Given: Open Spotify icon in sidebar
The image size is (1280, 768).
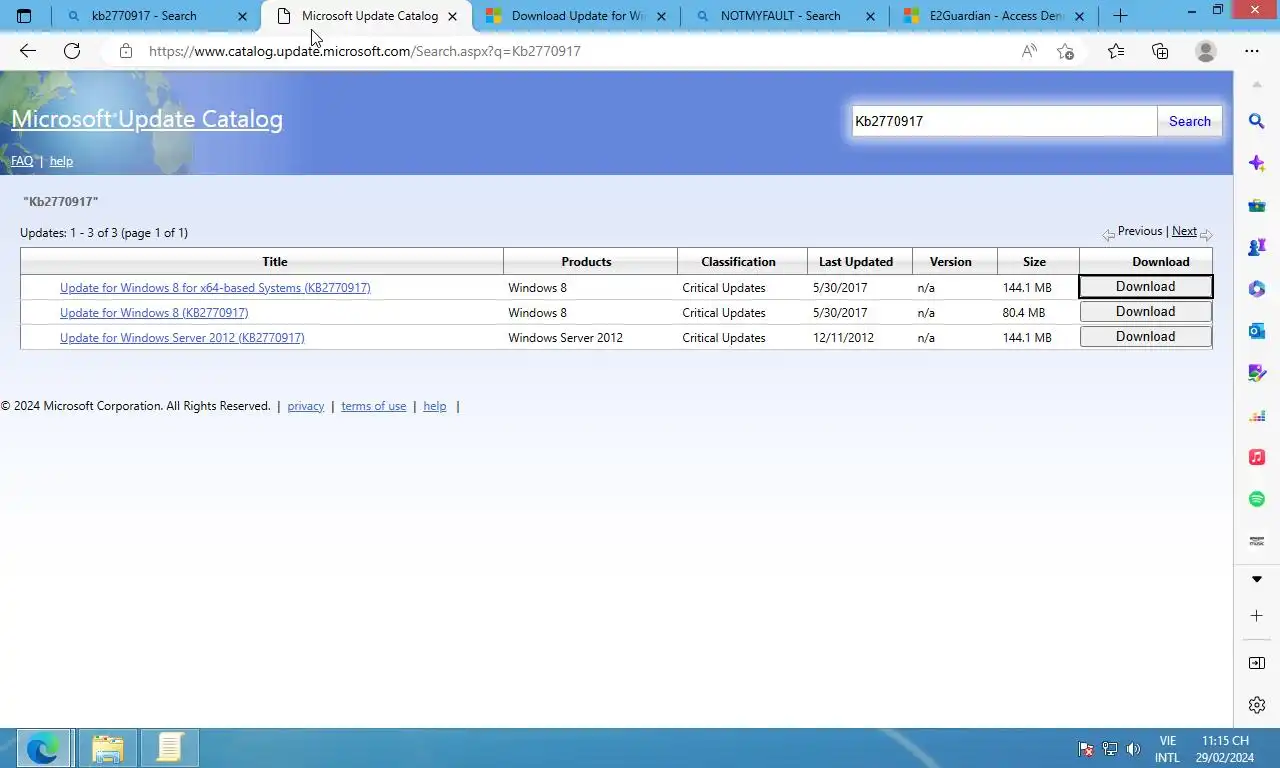Looking at the screenshot, I should tap(1257, 499).
